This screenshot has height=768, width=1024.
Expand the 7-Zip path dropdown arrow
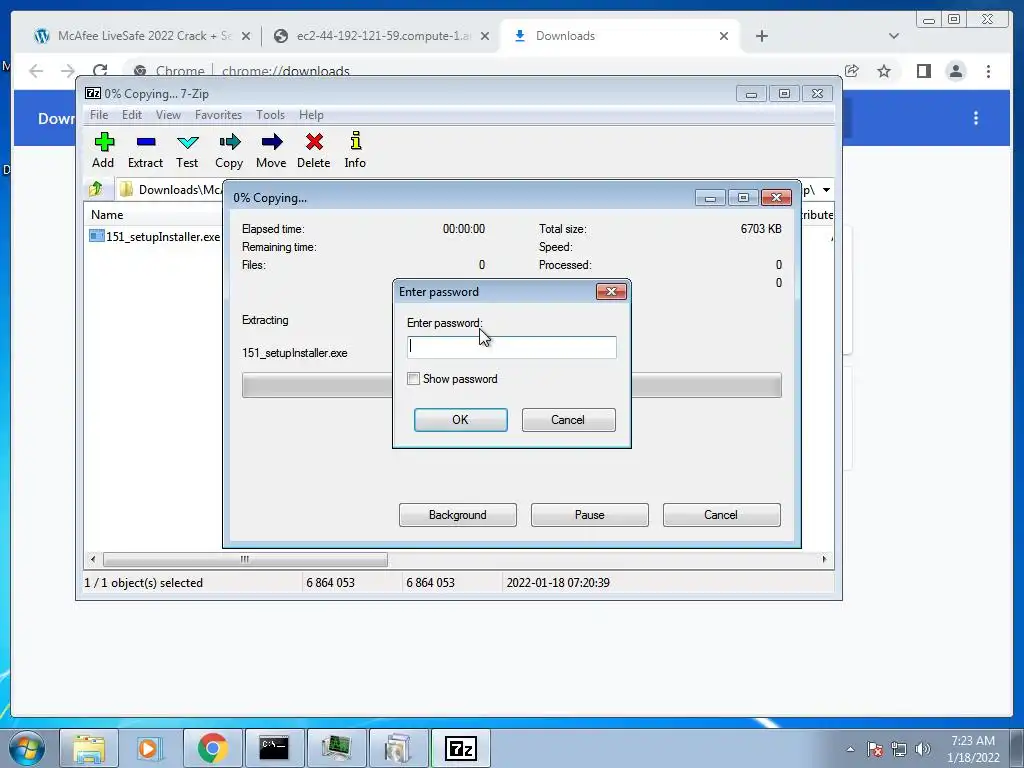pyautogui.click(x=826, y=190)
